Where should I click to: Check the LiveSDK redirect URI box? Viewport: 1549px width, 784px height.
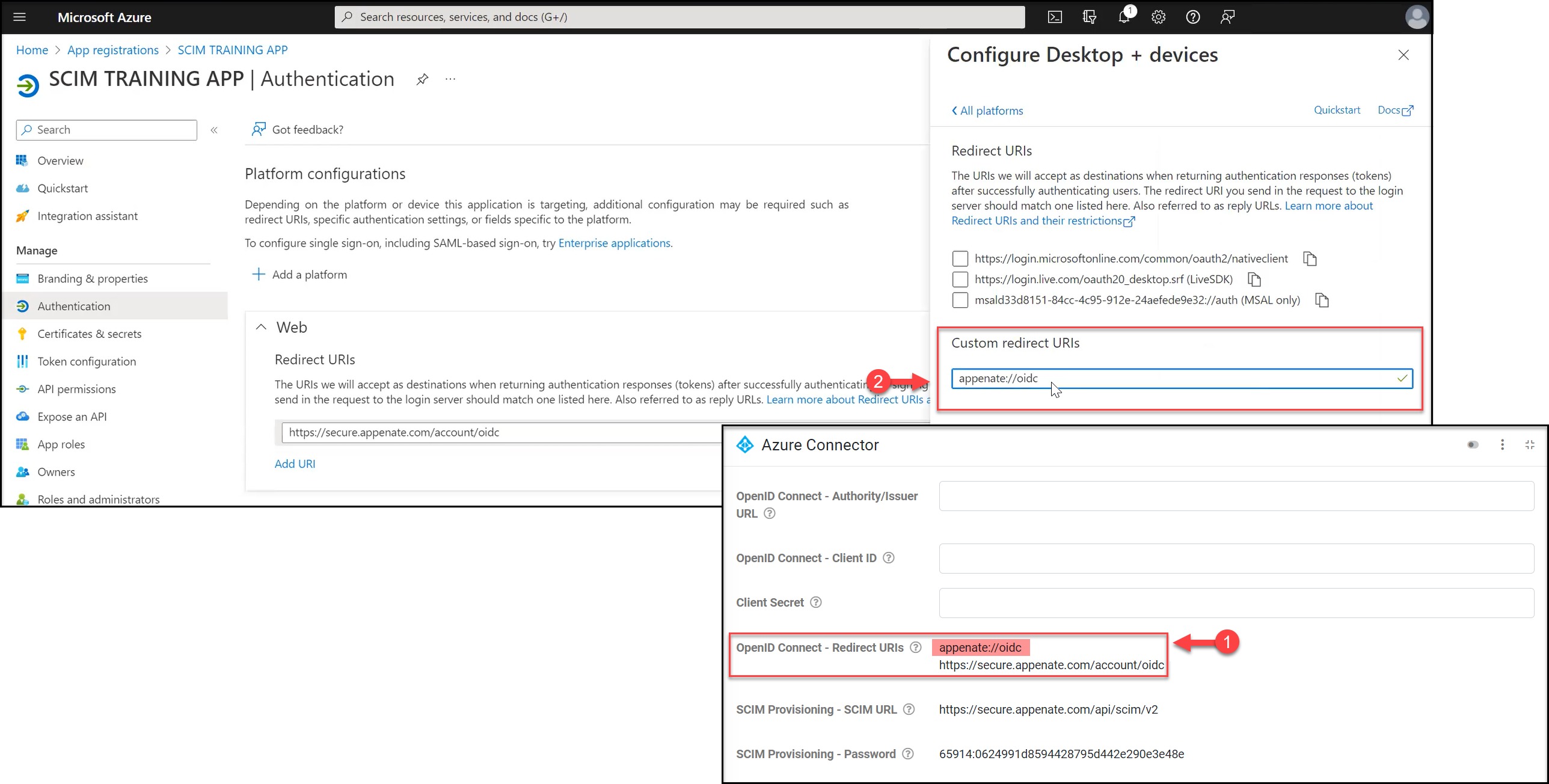960,280
